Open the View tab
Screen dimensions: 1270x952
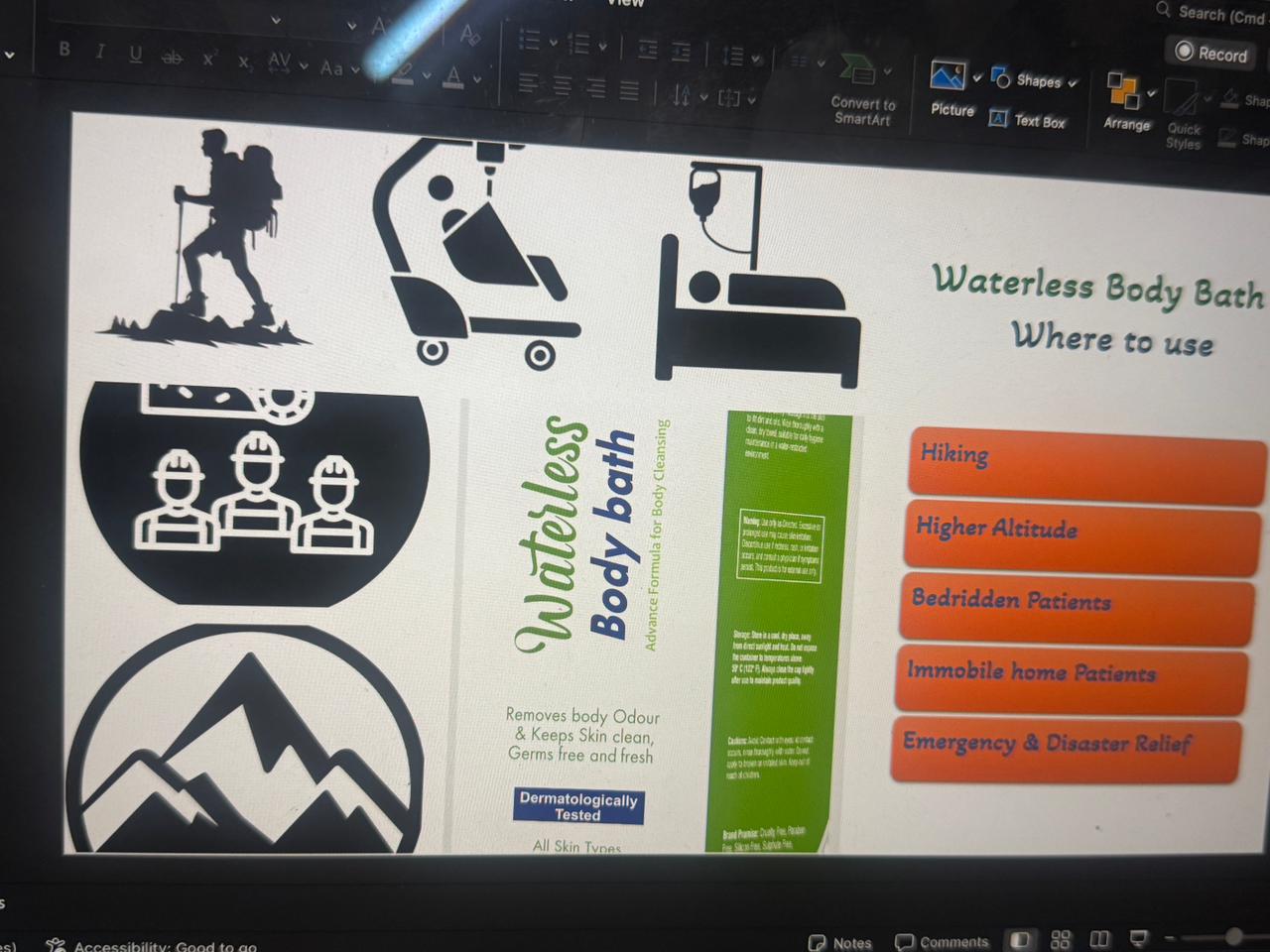[625, 3]
